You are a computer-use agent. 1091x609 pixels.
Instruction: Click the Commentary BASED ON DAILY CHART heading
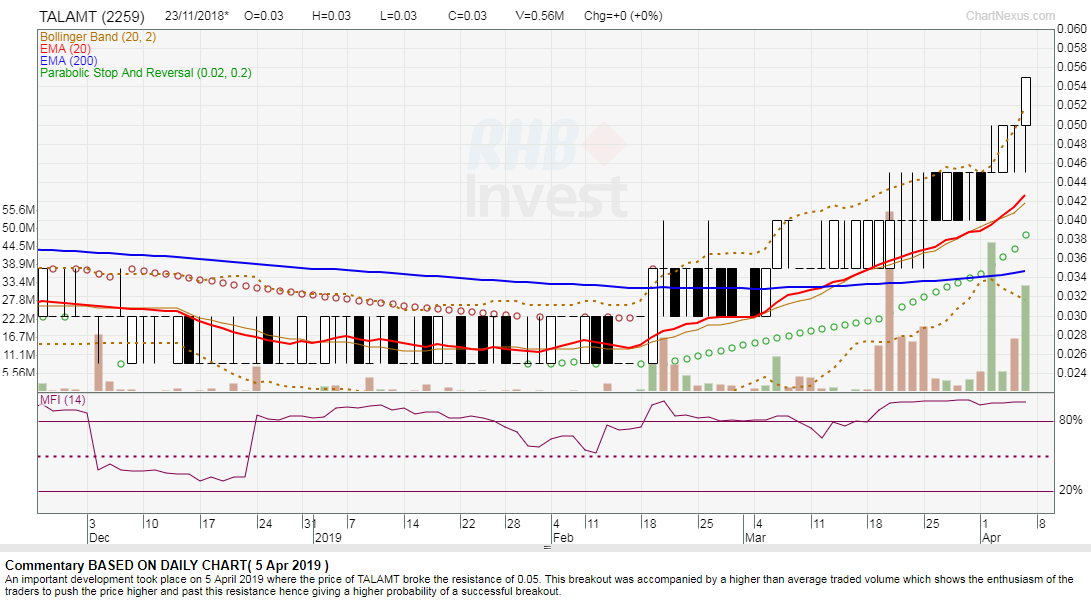167,565
